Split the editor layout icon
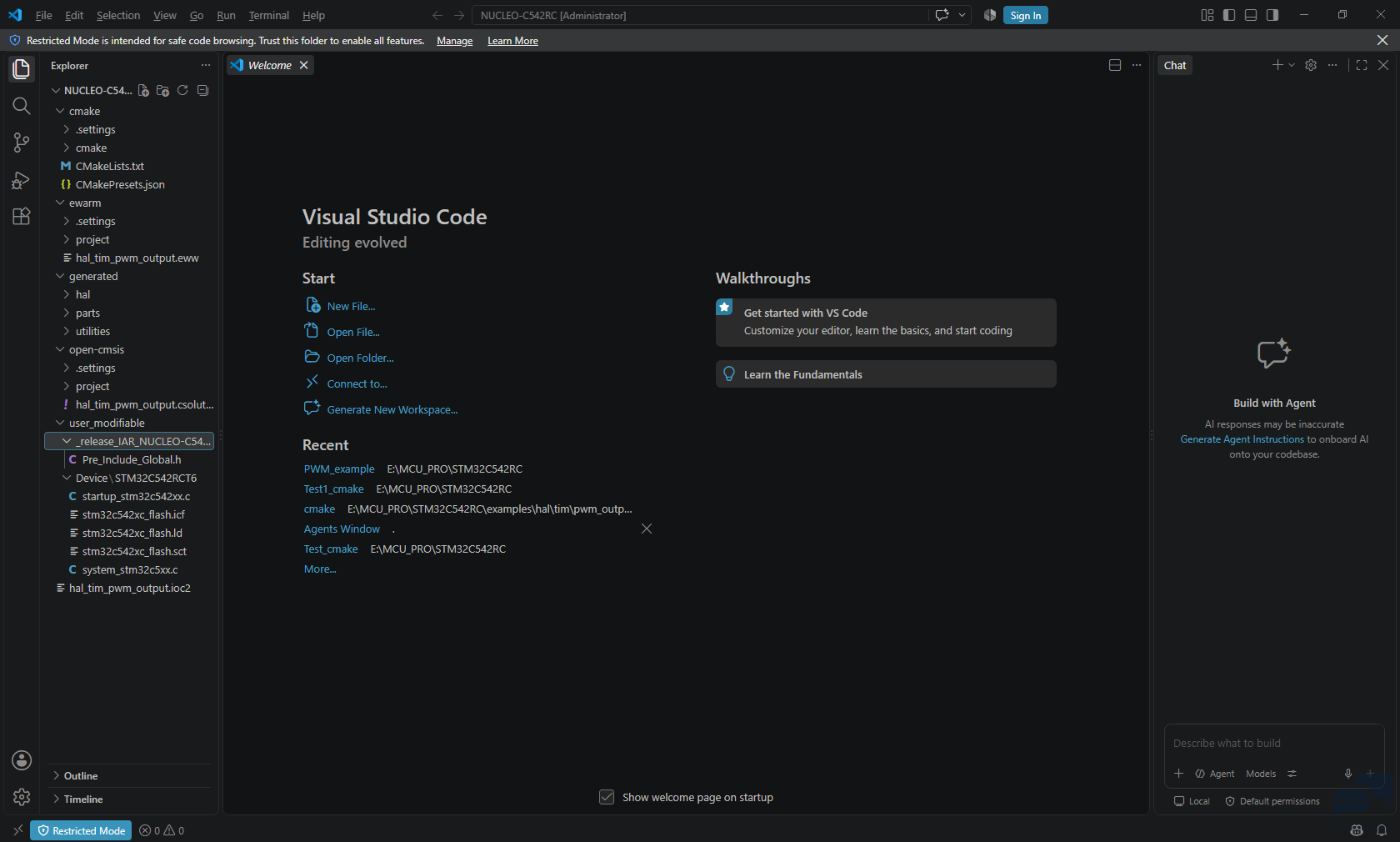Screen dimensions: 1400x842 1115,65
